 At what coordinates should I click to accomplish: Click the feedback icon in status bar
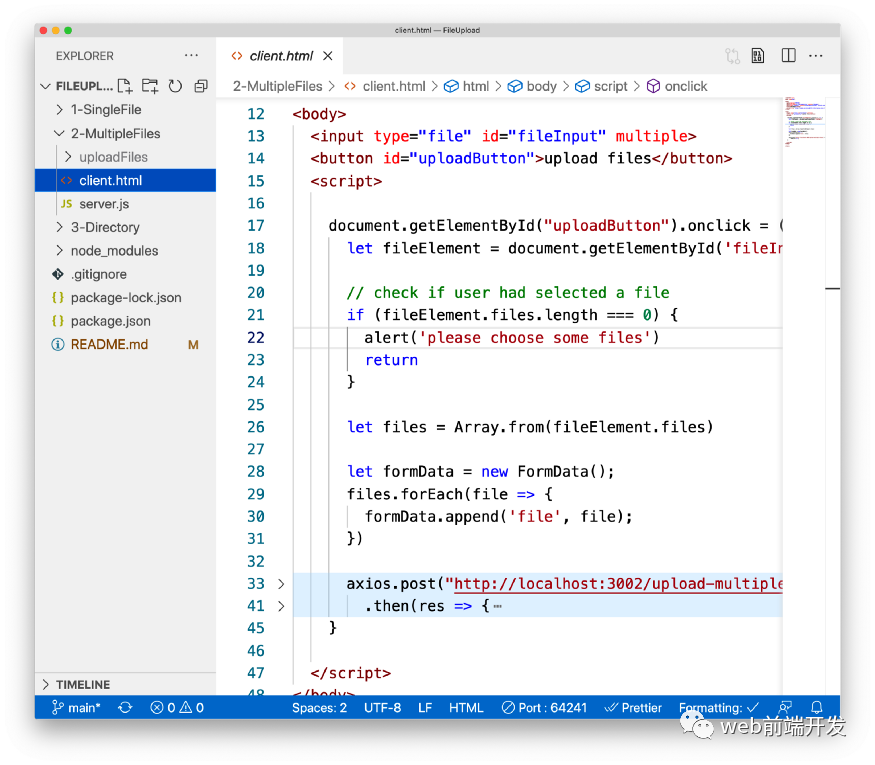[x=785, y=707]
